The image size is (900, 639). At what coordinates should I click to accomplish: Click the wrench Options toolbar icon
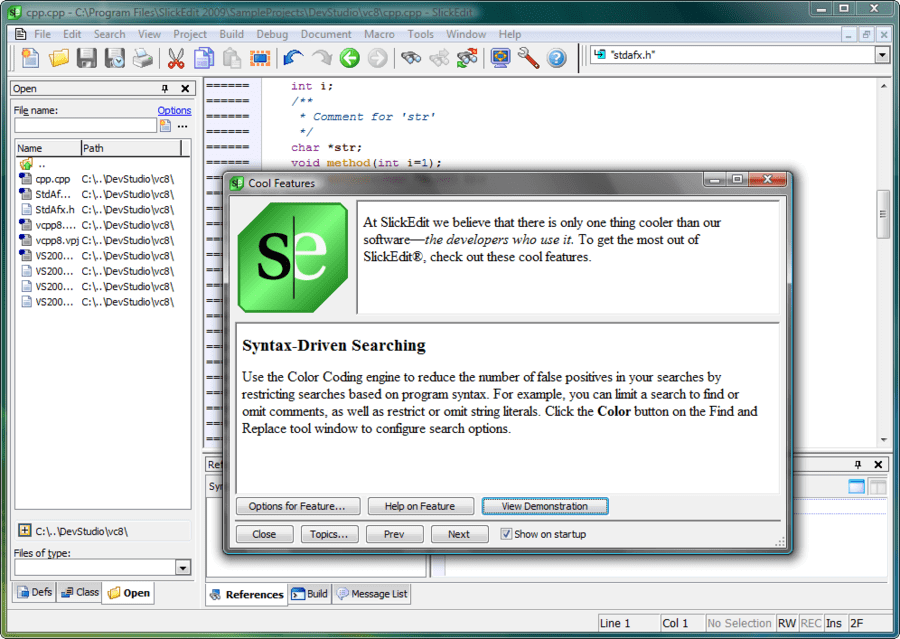(x=528, y=58)
